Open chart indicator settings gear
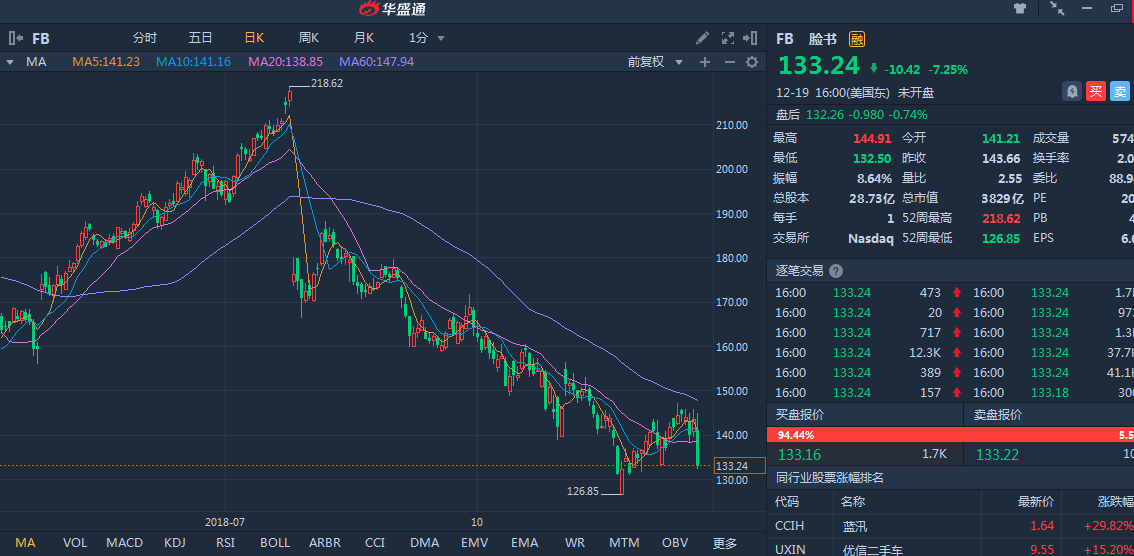1134x556 pixels. click(752, 62)
